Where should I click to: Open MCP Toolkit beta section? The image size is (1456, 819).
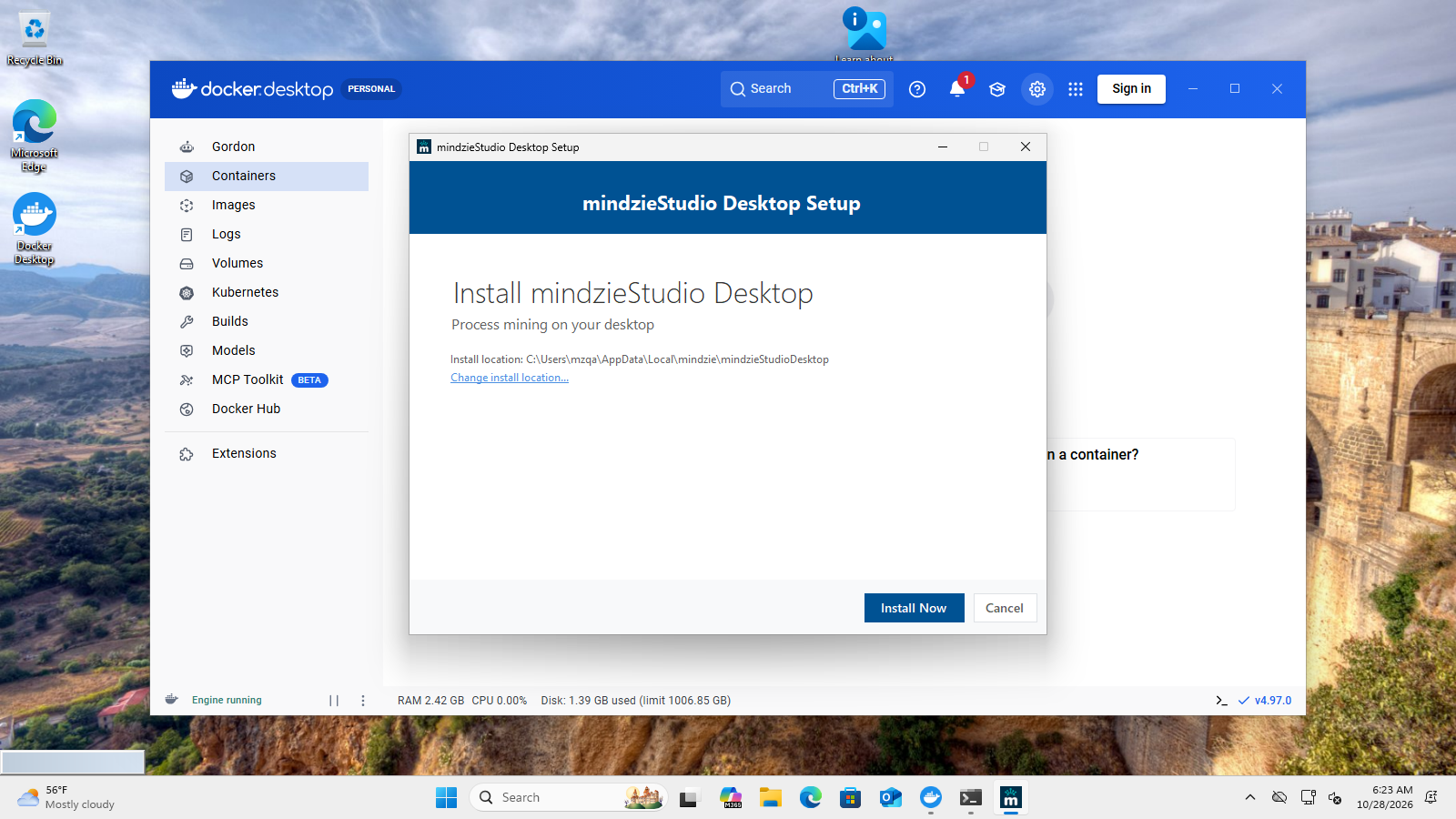(x=267, y=379)
